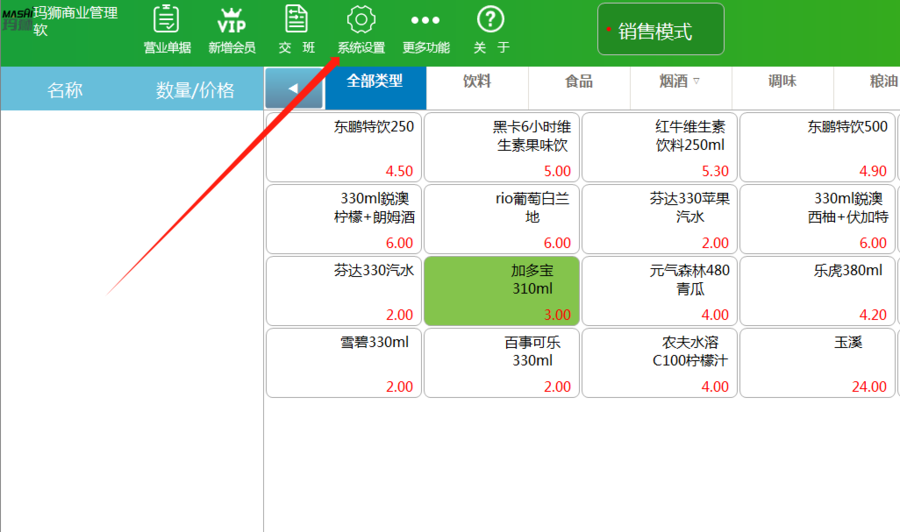
Task: Add 330ml锐澳柠檬+朗姆酒 product
Action: pos(344,219)
